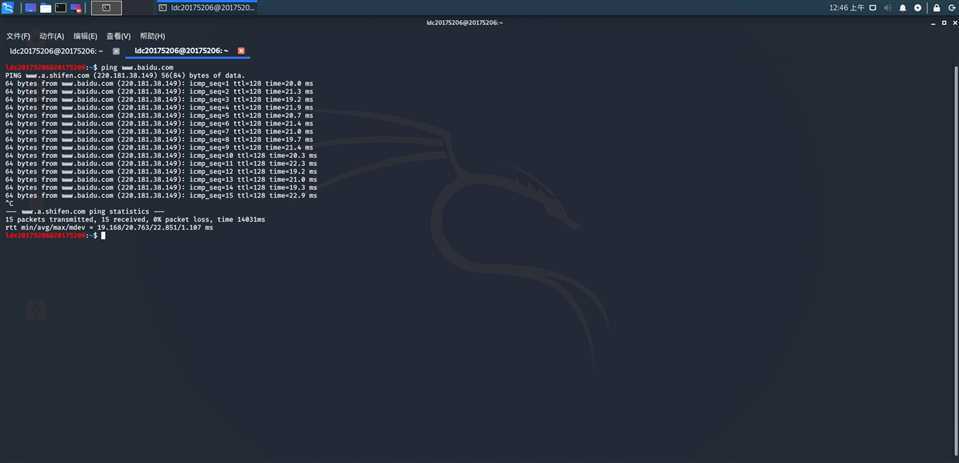Open the file manager panel launcher
This screenshot has height=463, width=959.
click(x=46, y=8)
